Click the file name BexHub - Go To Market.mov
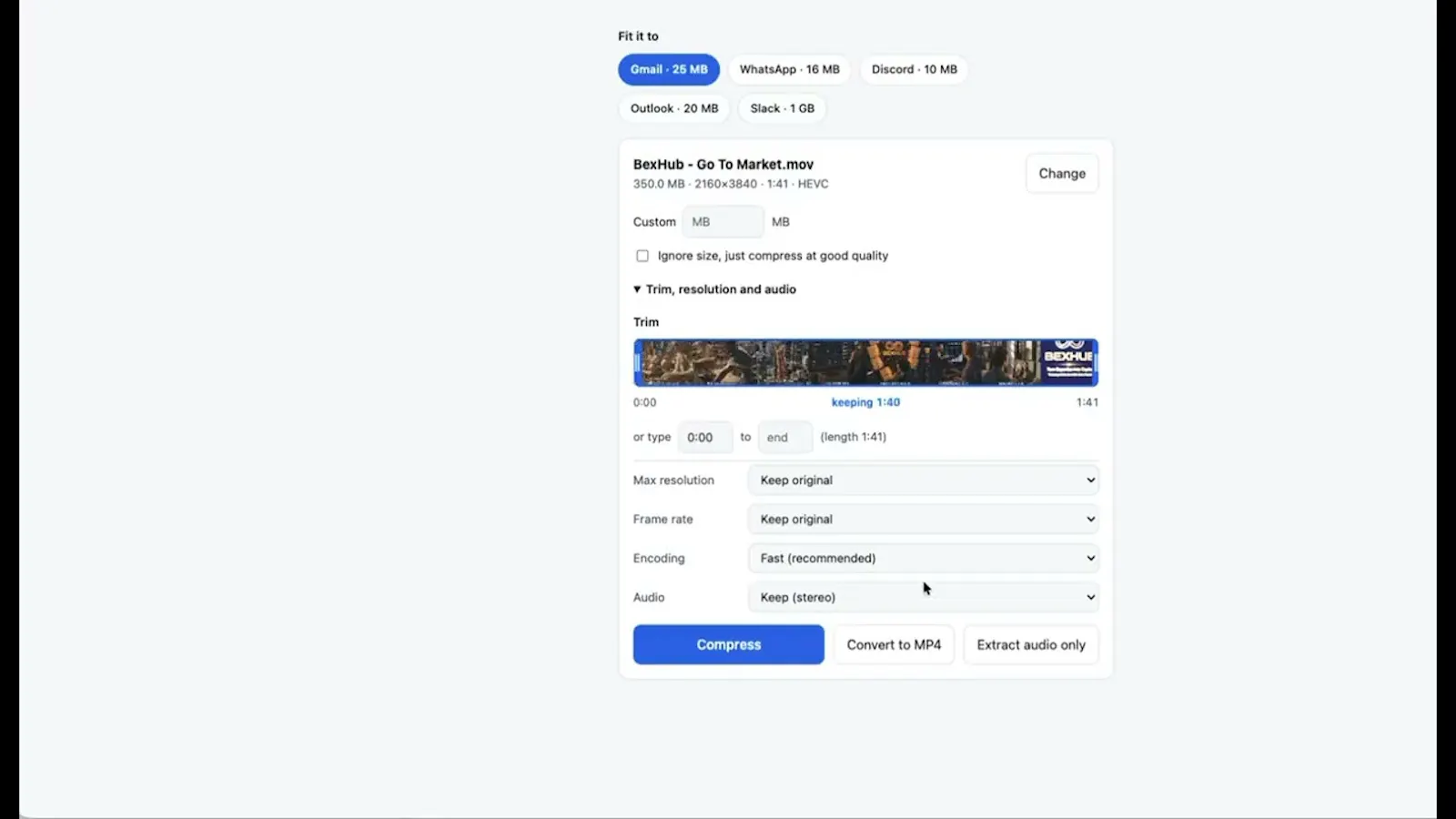This screenshot has width=1456, height=819. pos(723,165)
